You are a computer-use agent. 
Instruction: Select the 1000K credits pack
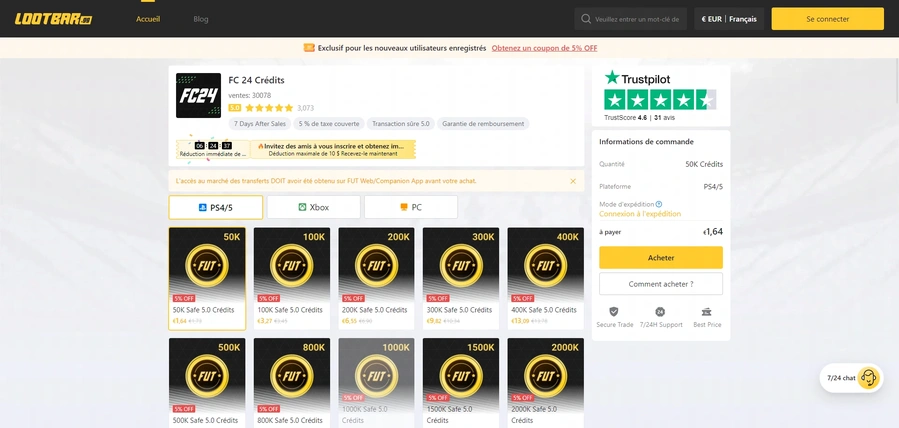pos(376,383)
